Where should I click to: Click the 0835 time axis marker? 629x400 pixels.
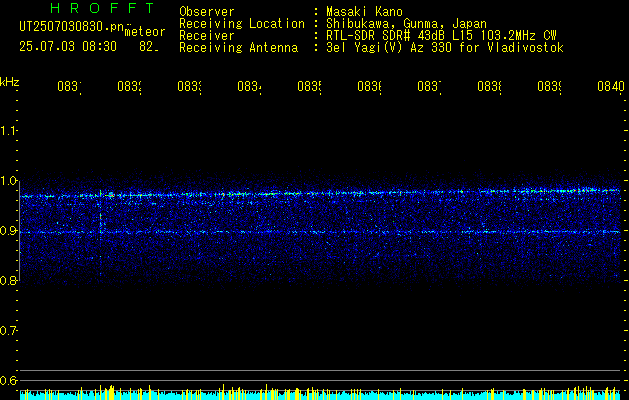click(309, 87)
